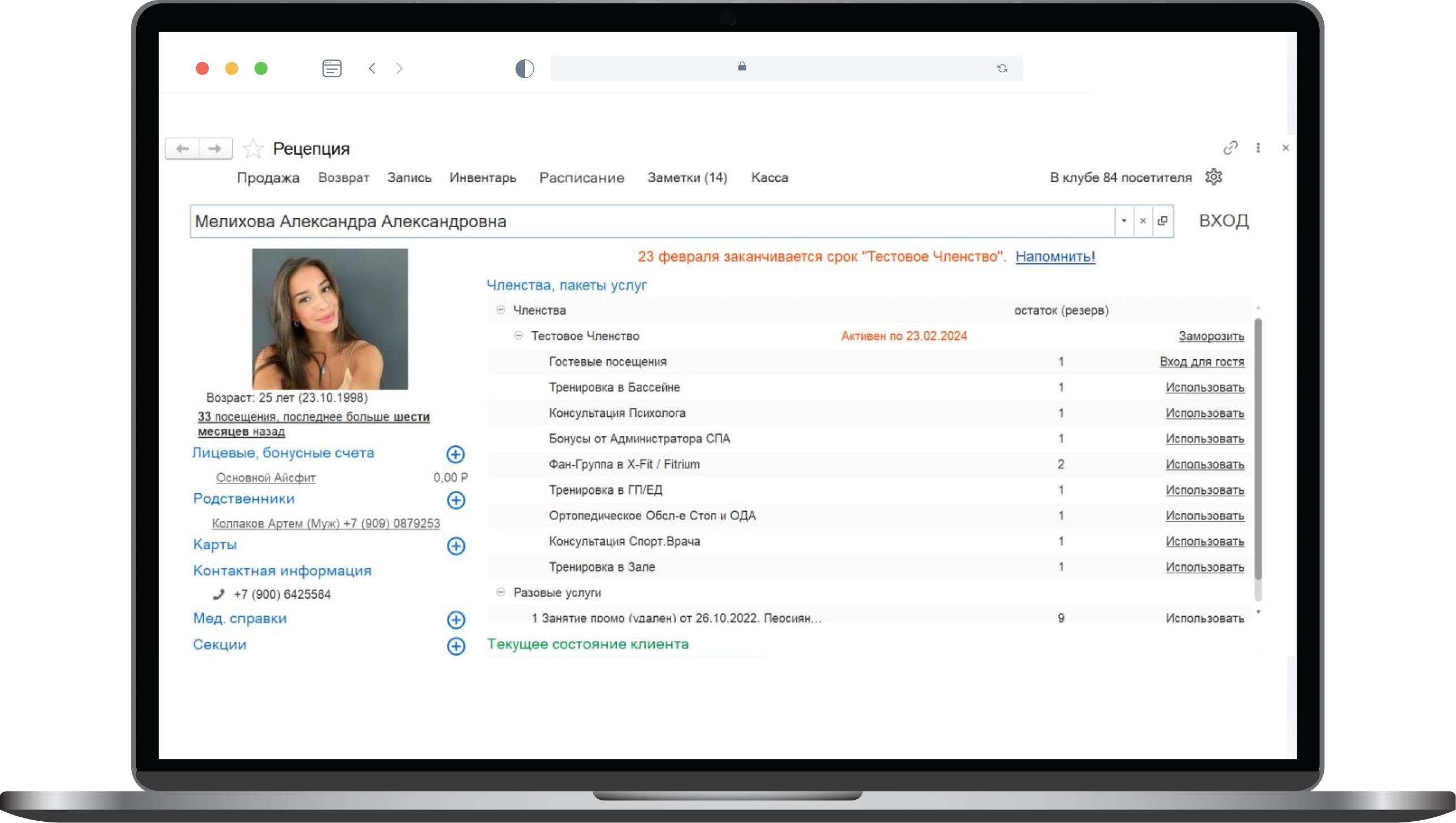Use Ортопедическое Обсл-е Стоп и ОДА service
The width and height of the screenshot is (1456, 823).
coord(1205,516)
